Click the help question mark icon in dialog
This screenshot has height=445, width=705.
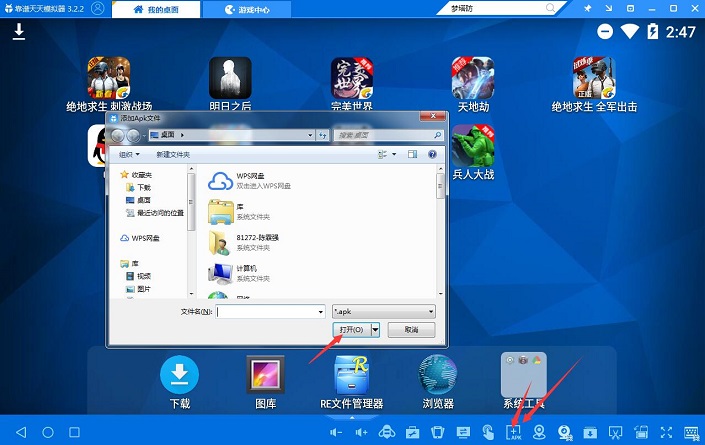(432, 154)
